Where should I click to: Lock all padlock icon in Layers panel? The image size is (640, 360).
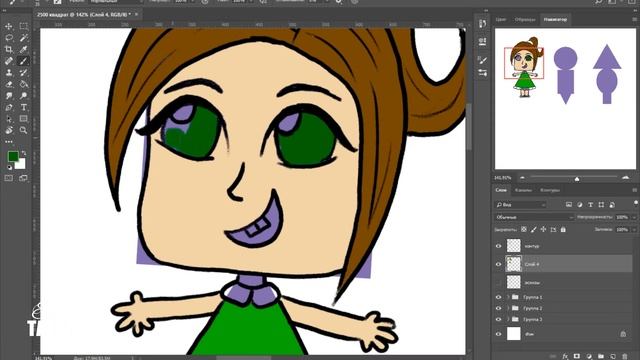click(x=563, y=229)
